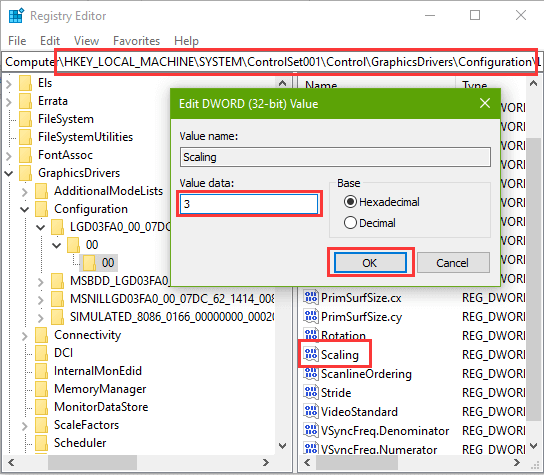Image resolution: width=544 pixels, height=475 pixels.
Task: Collapse the Configuration tree node
Action: click(25, 210)
